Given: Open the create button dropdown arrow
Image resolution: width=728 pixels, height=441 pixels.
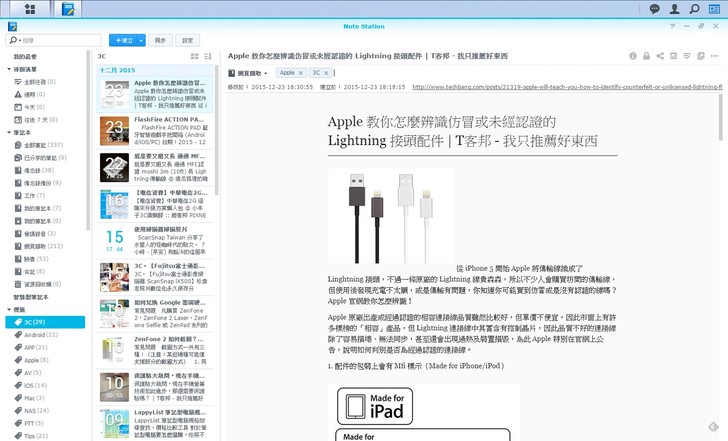Looking at the screenshot, I should pyautogui.click(x=142, y=40).
